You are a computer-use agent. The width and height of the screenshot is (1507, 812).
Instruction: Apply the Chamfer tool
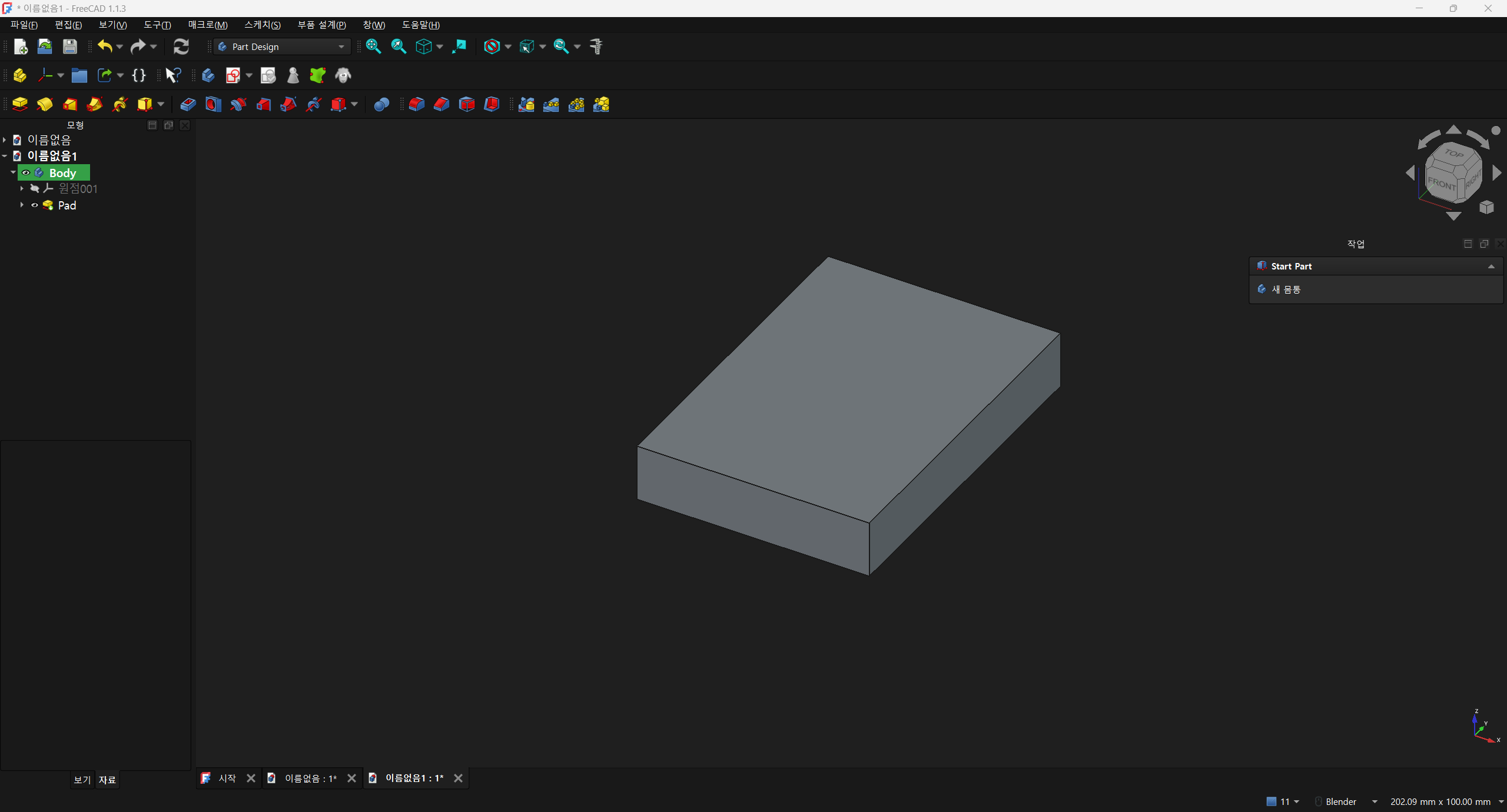[x=442, y=105]
